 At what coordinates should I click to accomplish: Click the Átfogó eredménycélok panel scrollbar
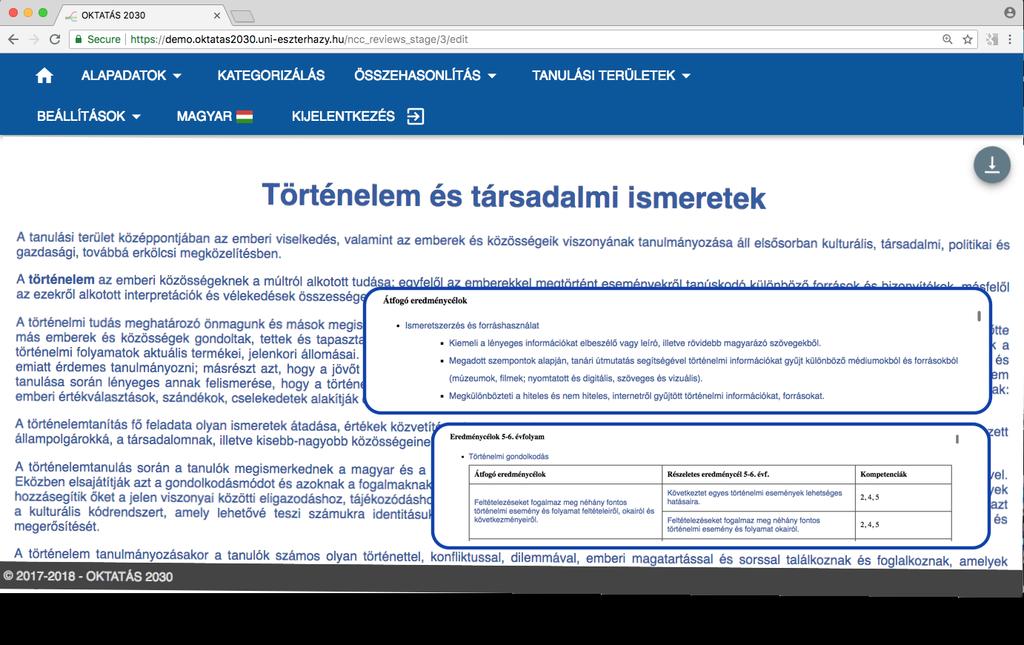978,316
